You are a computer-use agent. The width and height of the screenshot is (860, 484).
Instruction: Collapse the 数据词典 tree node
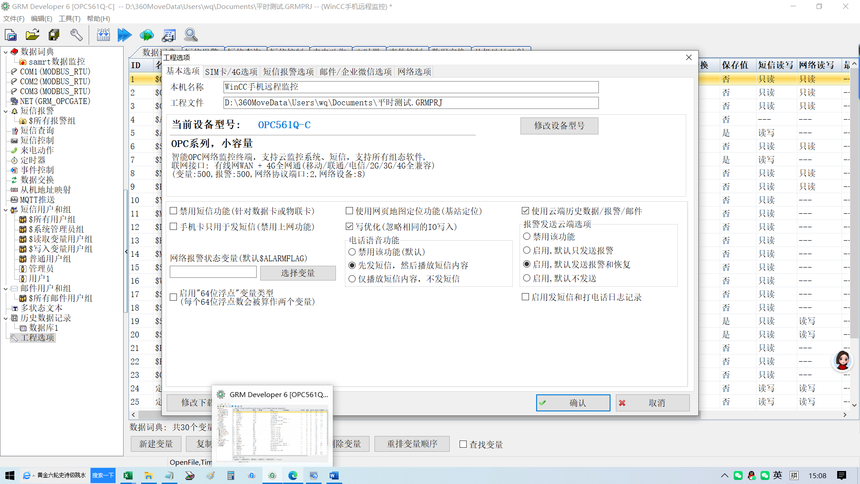(x=6, y=52)
